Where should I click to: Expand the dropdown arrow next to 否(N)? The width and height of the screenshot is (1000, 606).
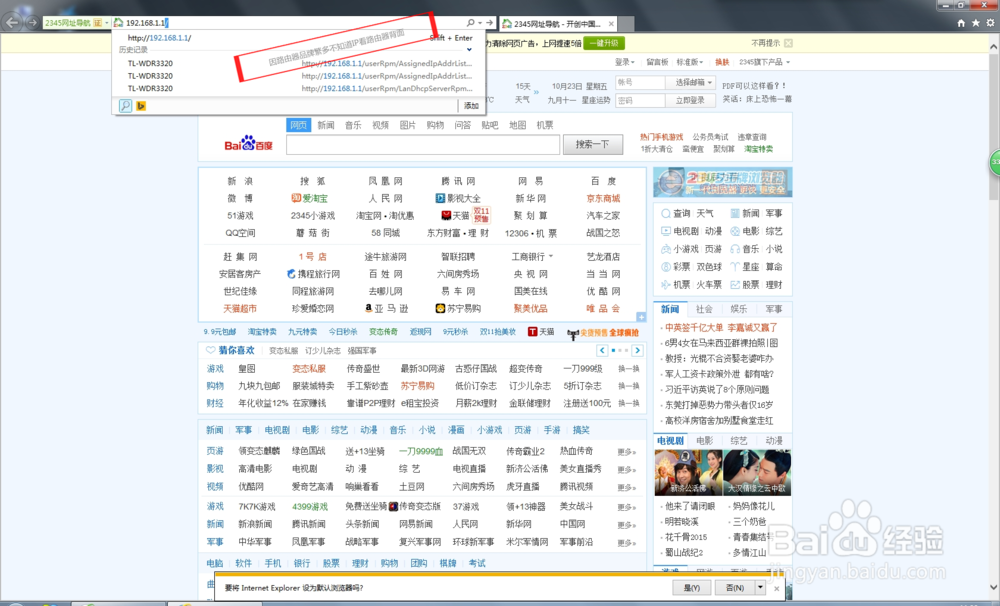760,588
